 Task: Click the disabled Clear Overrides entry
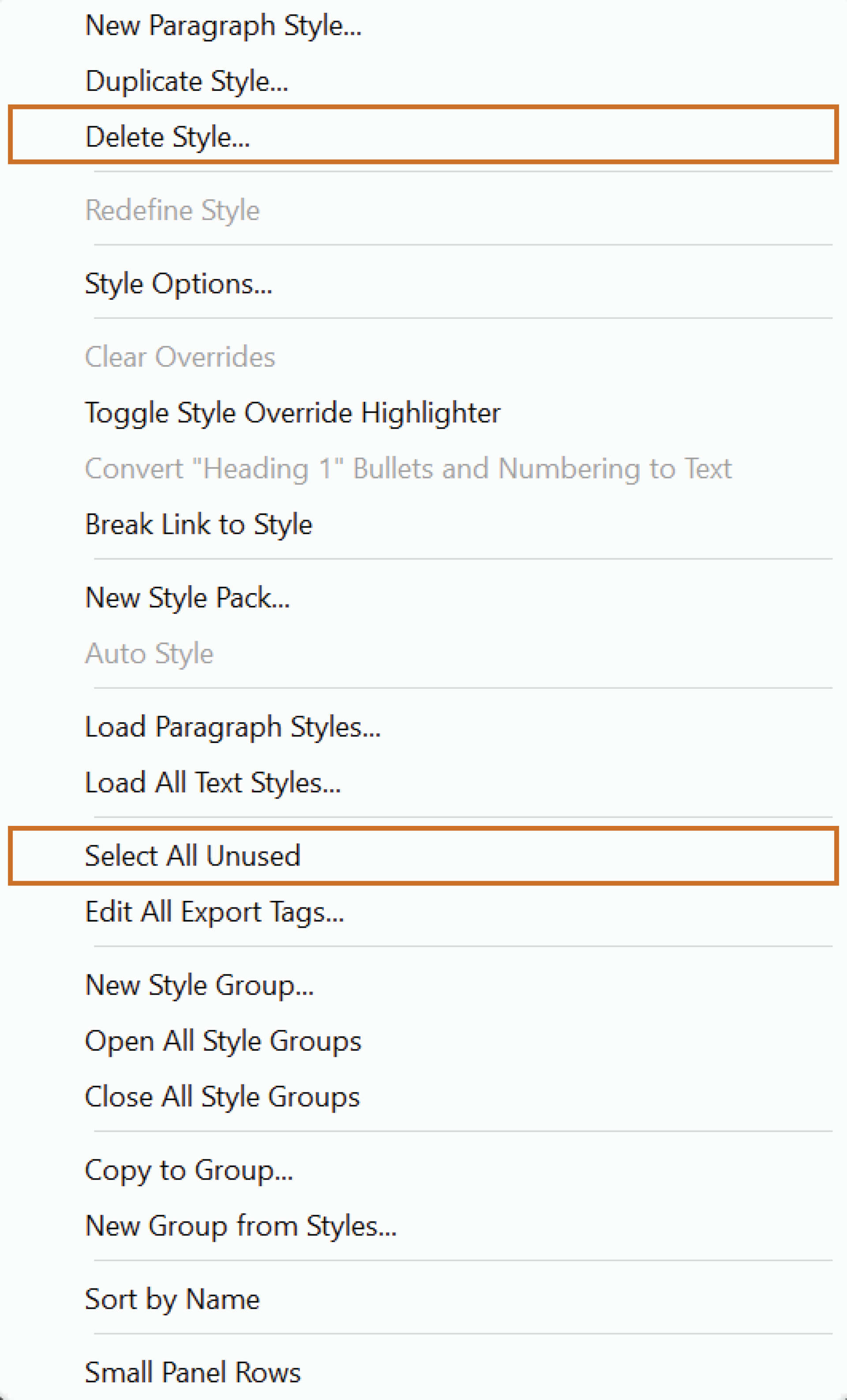[180, 356]
